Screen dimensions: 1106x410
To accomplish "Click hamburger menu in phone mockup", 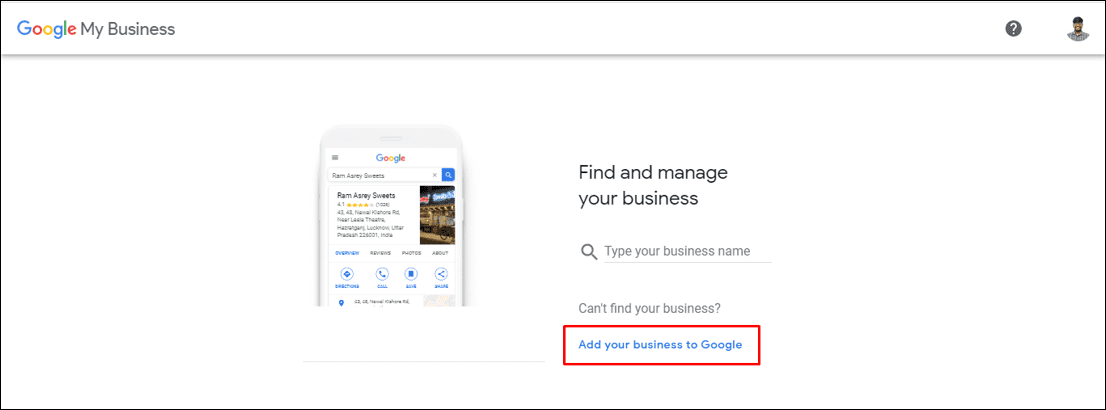I will point(335,157).
